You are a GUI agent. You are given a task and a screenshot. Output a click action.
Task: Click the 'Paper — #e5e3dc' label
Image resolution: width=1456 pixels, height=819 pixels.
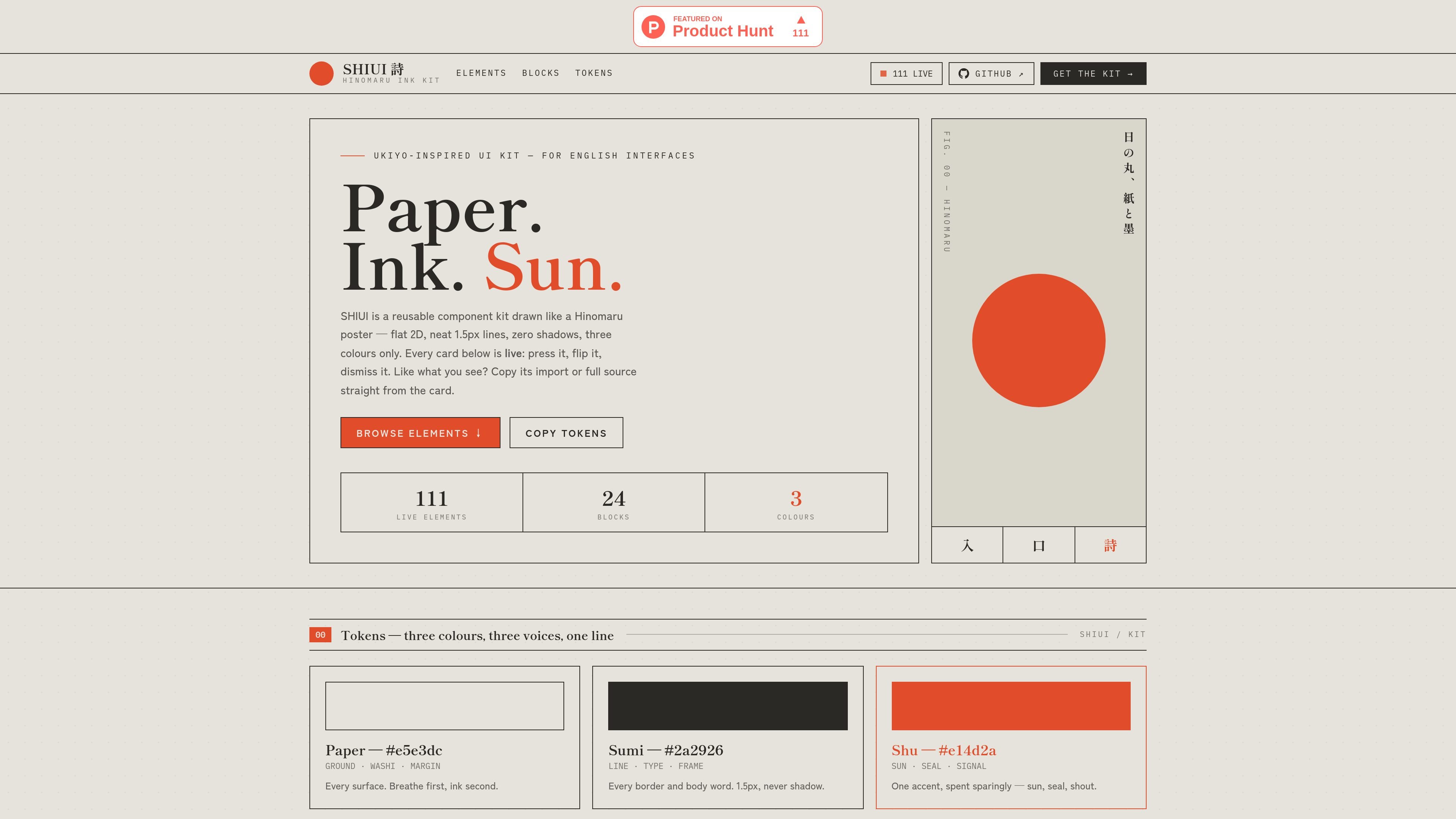383,750
